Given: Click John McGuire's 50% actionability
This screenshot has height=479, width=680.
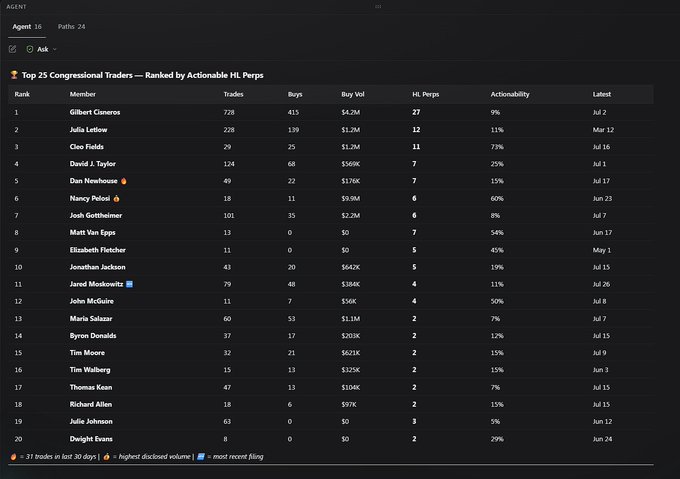Looking at the screenshot, I should (x=497, y=301).
